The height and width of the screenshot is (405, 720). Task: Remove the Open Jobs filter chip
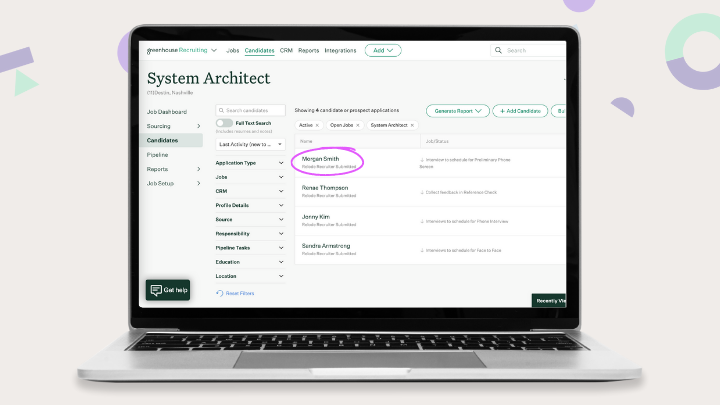(358, 125)
